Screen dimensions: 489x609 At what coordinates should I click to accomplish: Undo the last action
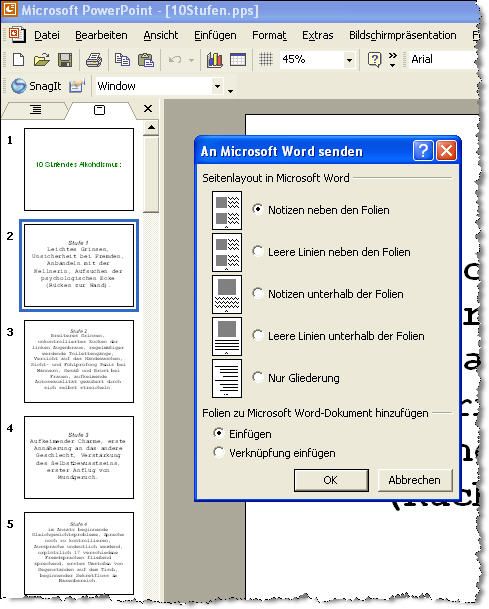[x=175, y=60]
